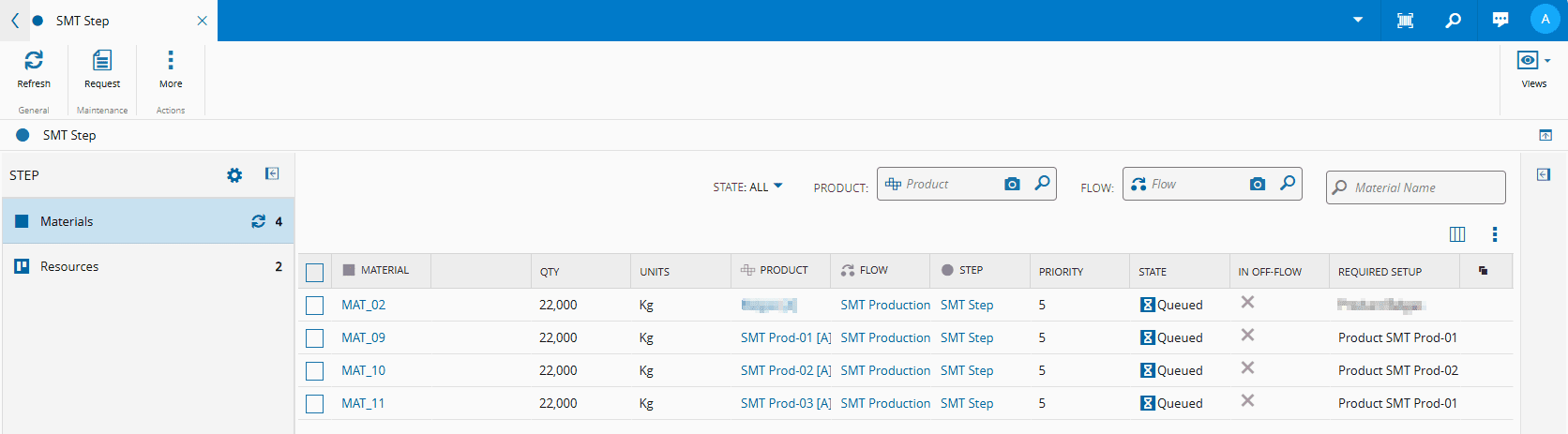Open the Request maintenance action
Viewport: 1568px width, 434px height.
pos(102,61)
